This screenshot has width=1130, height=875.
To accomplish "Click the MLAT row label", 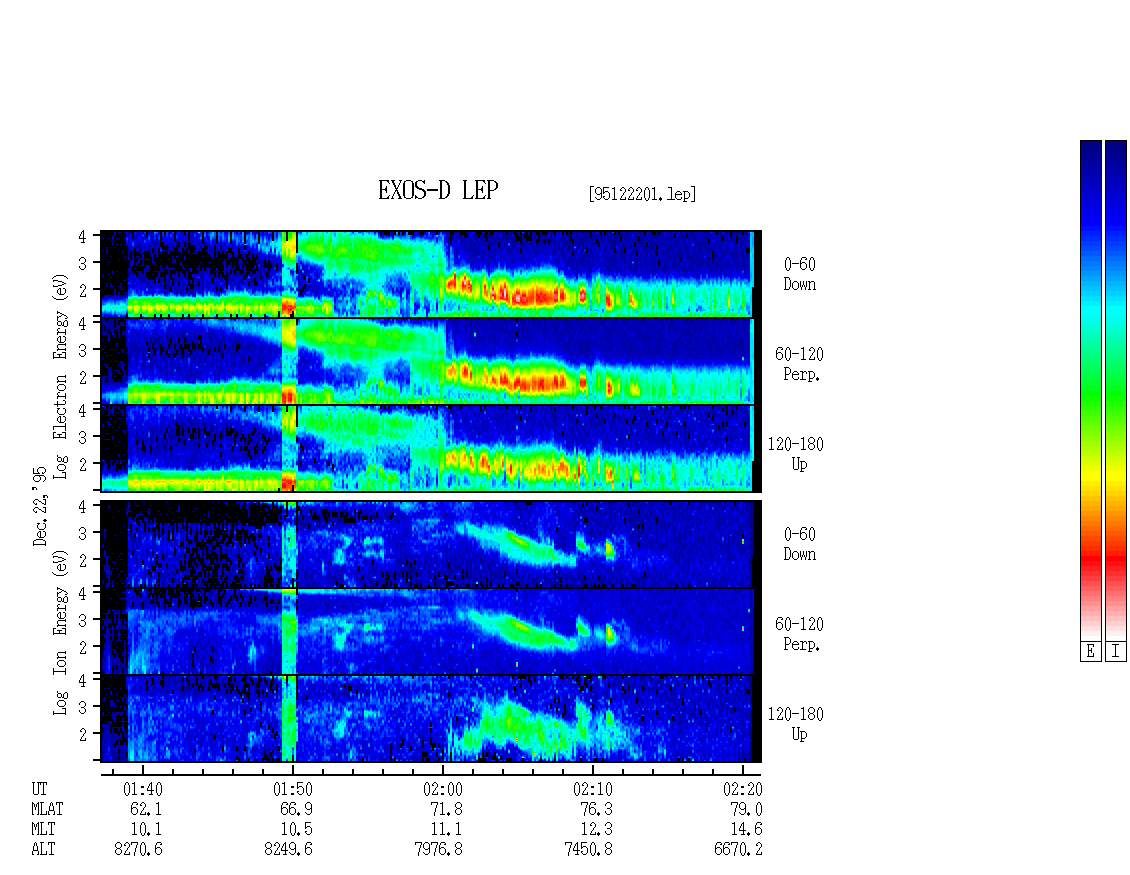I will (47, 809).
